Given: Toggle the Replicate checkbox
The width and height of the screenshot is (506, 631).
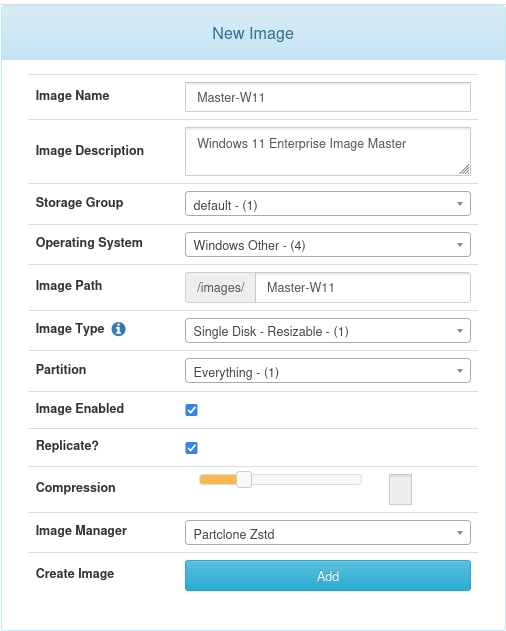Looking at the screenshot, I should click(x=192, y=448).
